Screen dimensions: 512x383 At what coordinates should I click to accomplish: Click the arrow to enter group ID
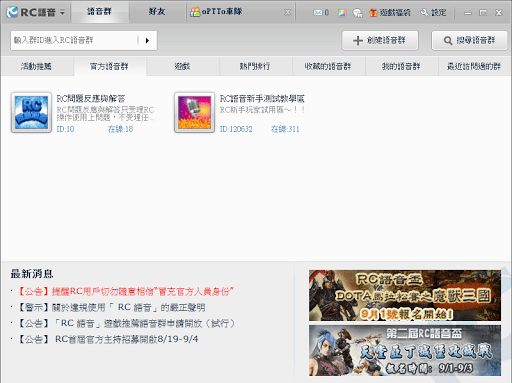(147, 41)
